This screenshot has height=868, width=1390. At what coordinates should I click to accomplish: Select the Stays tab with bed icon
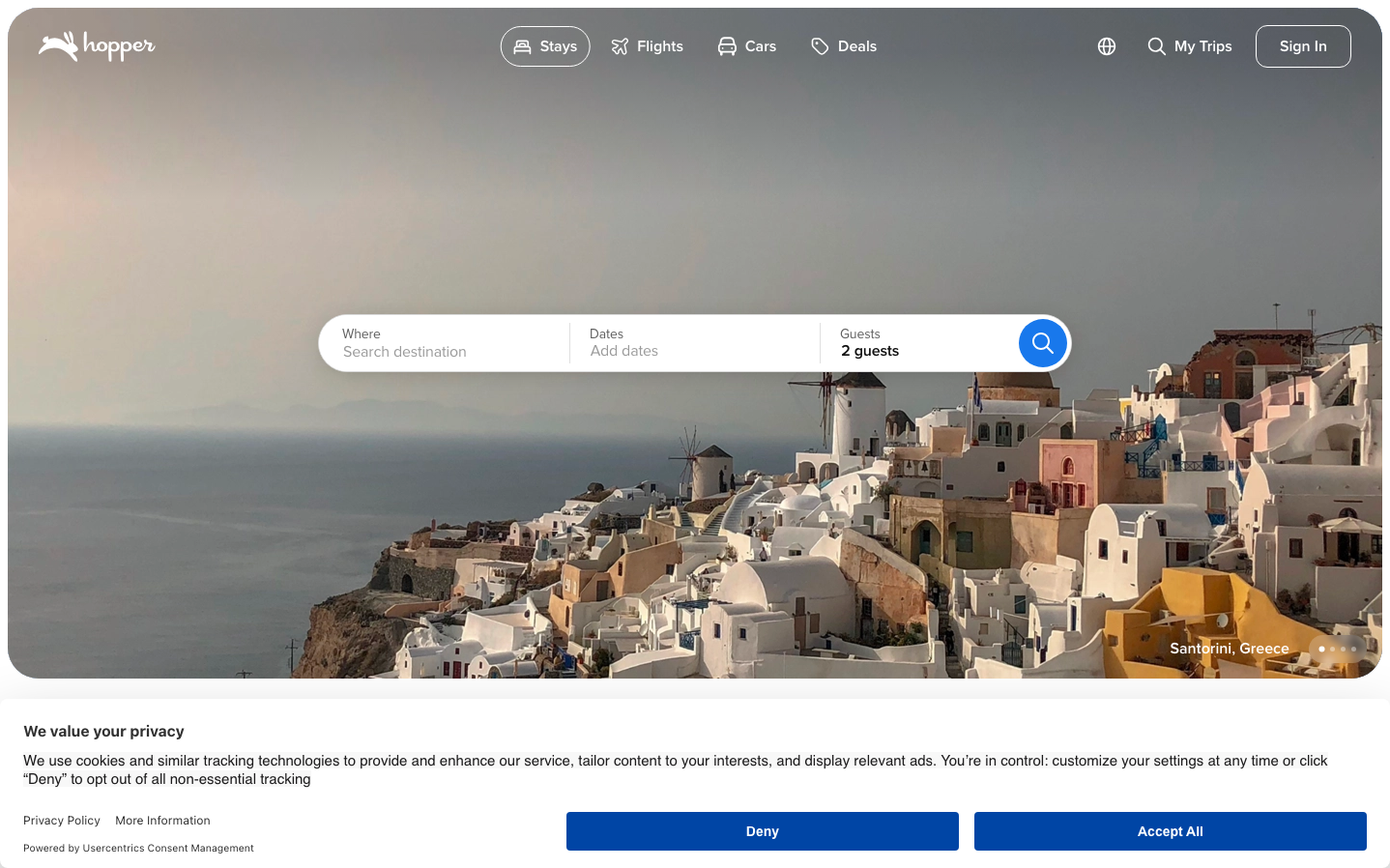[545, 46]
